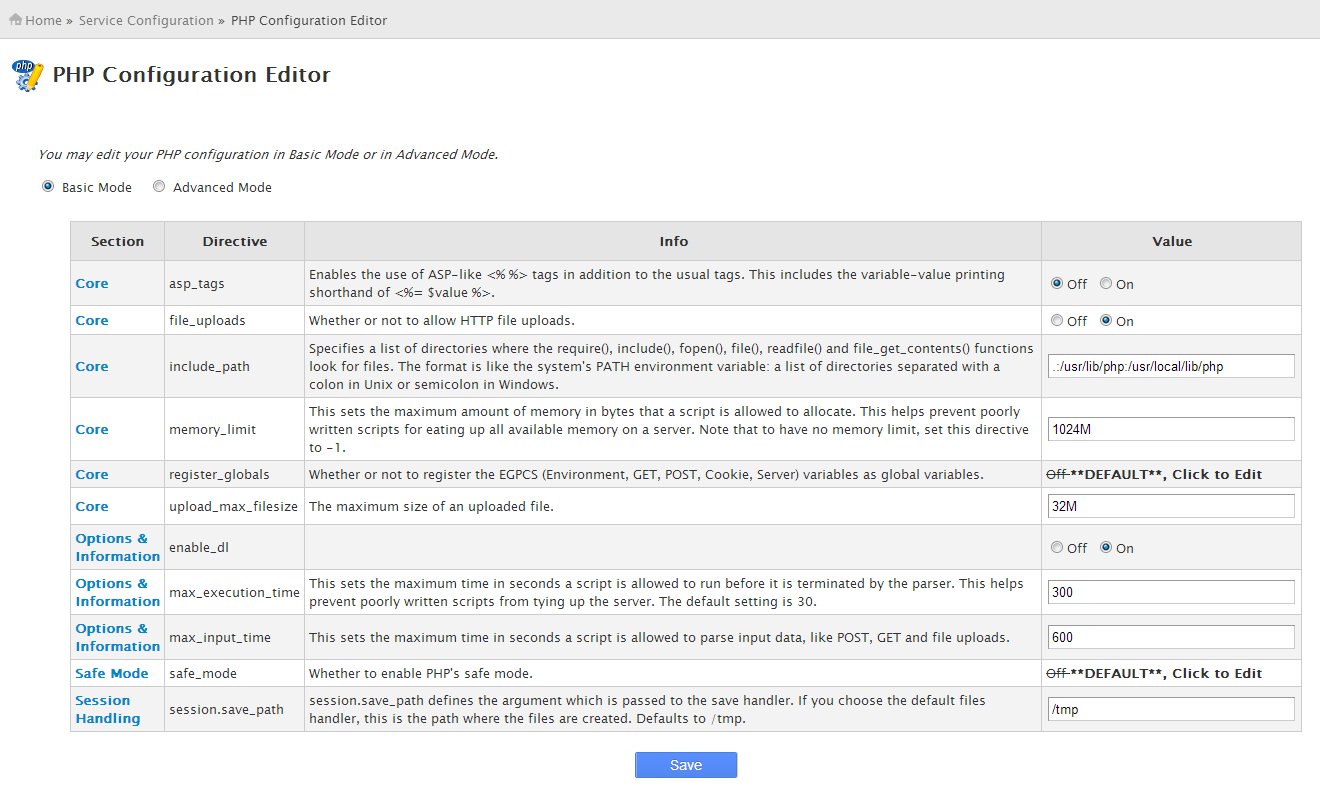
Task: Click the Home icon in breadcrumb
Action: (x=15, y=19)
